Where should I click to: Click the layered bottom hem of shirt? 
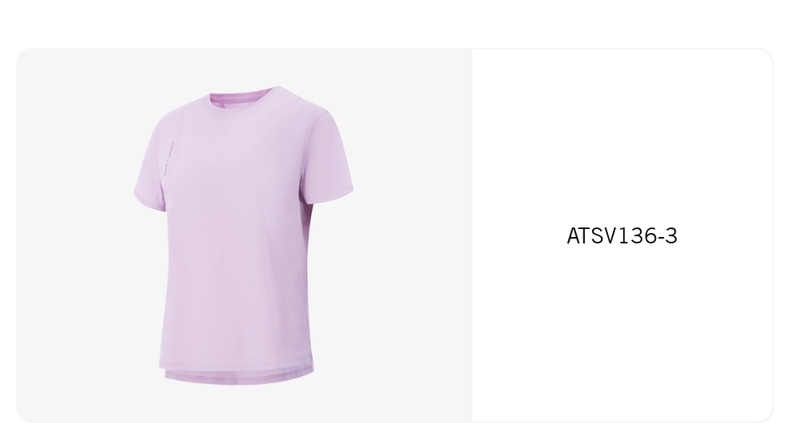click(239, 377)
